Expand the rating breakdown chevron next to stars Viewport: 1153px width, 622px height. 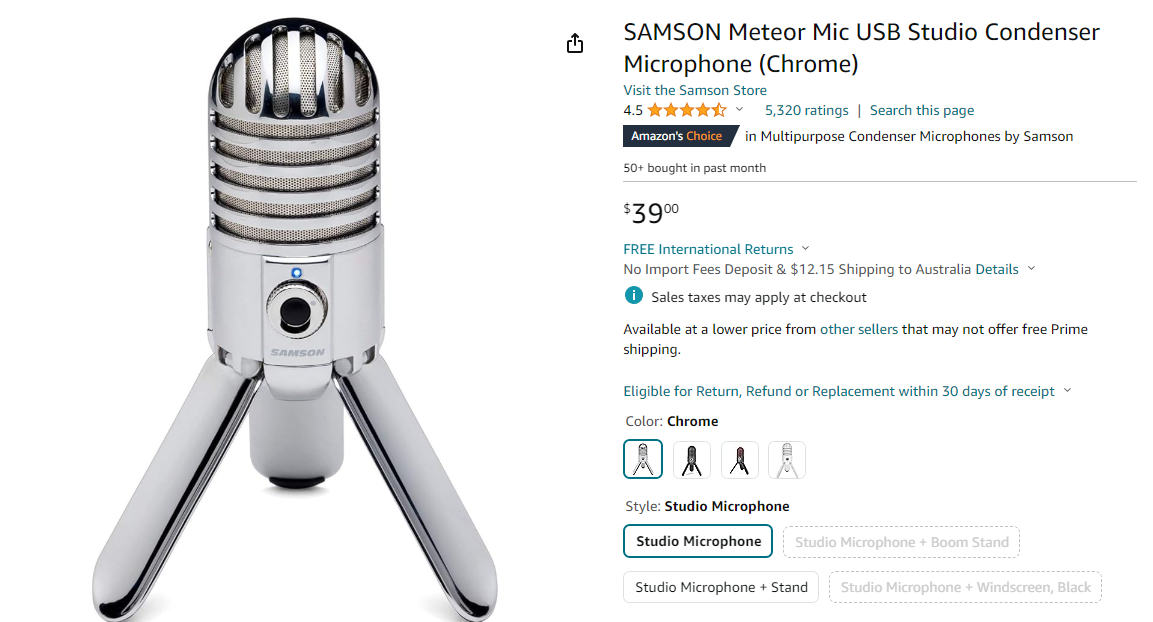click(740, 110)
